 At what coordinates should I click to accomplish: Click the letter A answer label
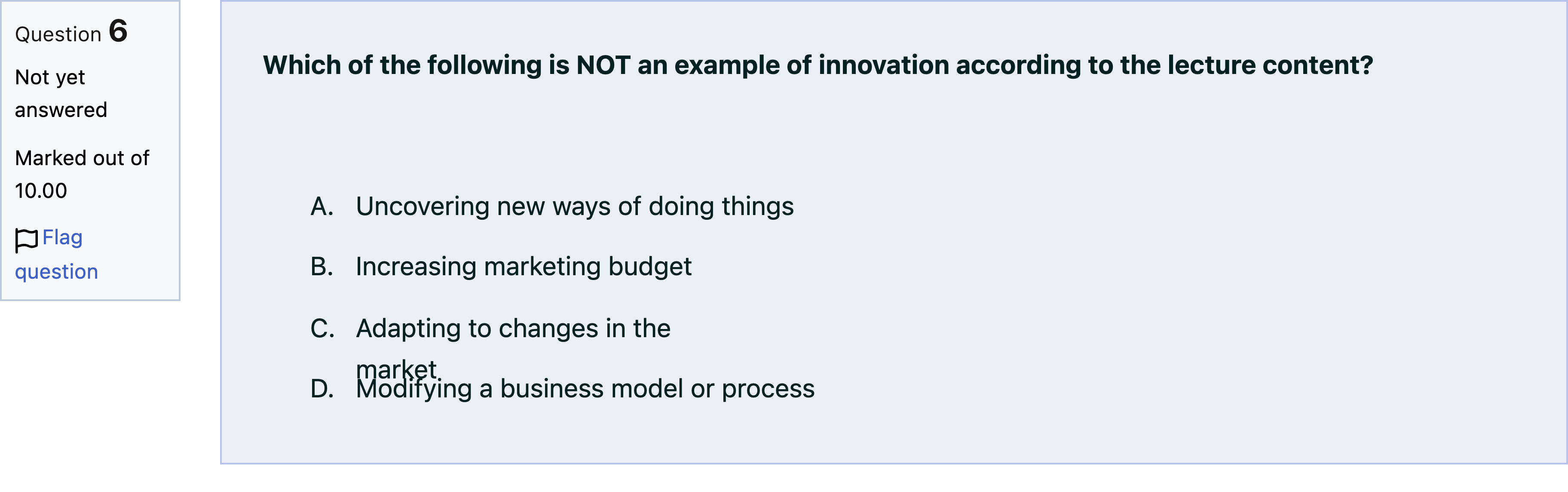click(322, 206)
